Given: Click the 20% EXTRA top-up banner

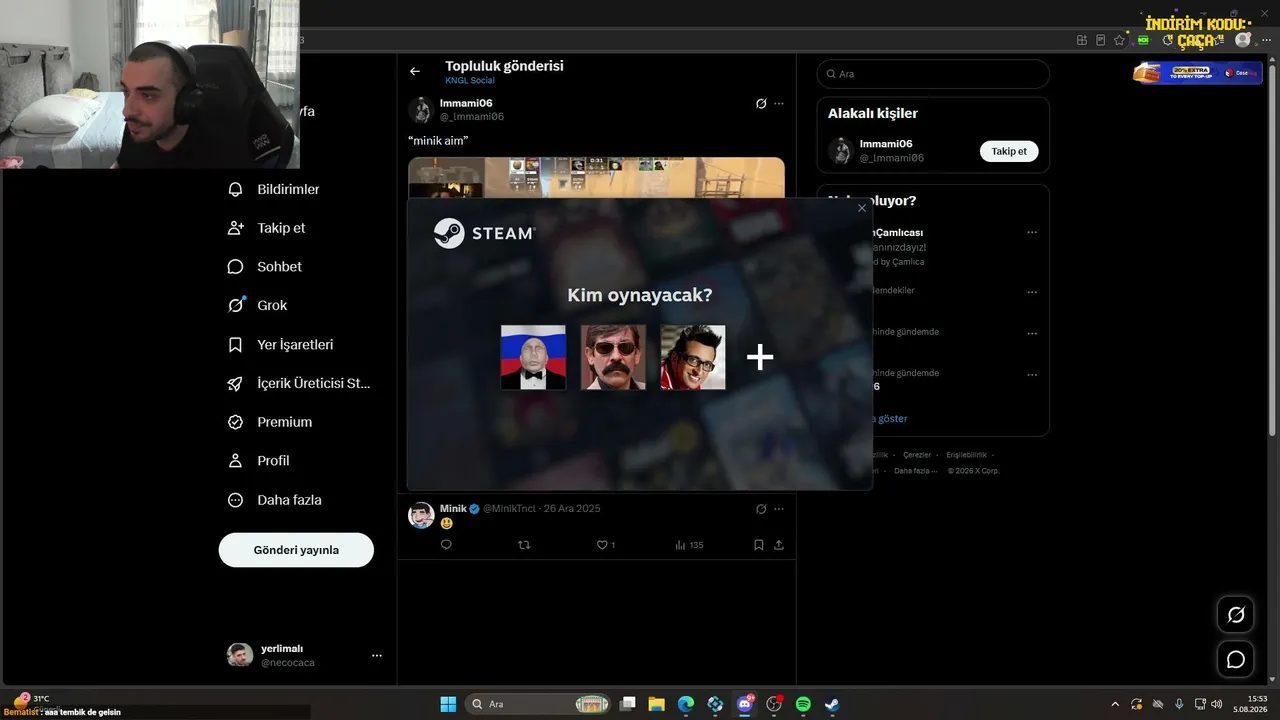Looking at the screenshot, I should point(1197,73).
